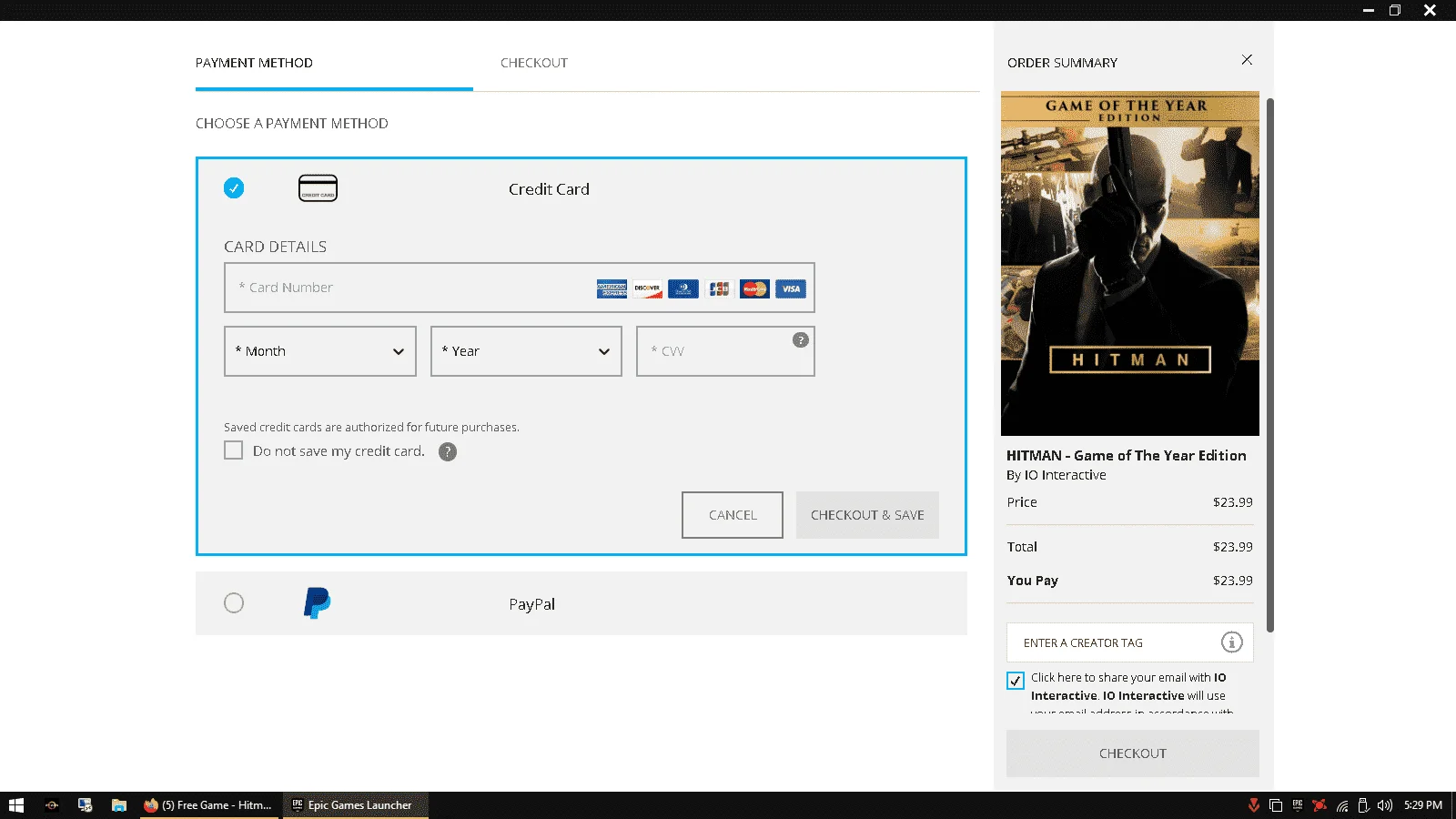Viewport: 1456px width, 819px height.
Task: Open the Windows Start menu
Action: (x=16, y=805)
